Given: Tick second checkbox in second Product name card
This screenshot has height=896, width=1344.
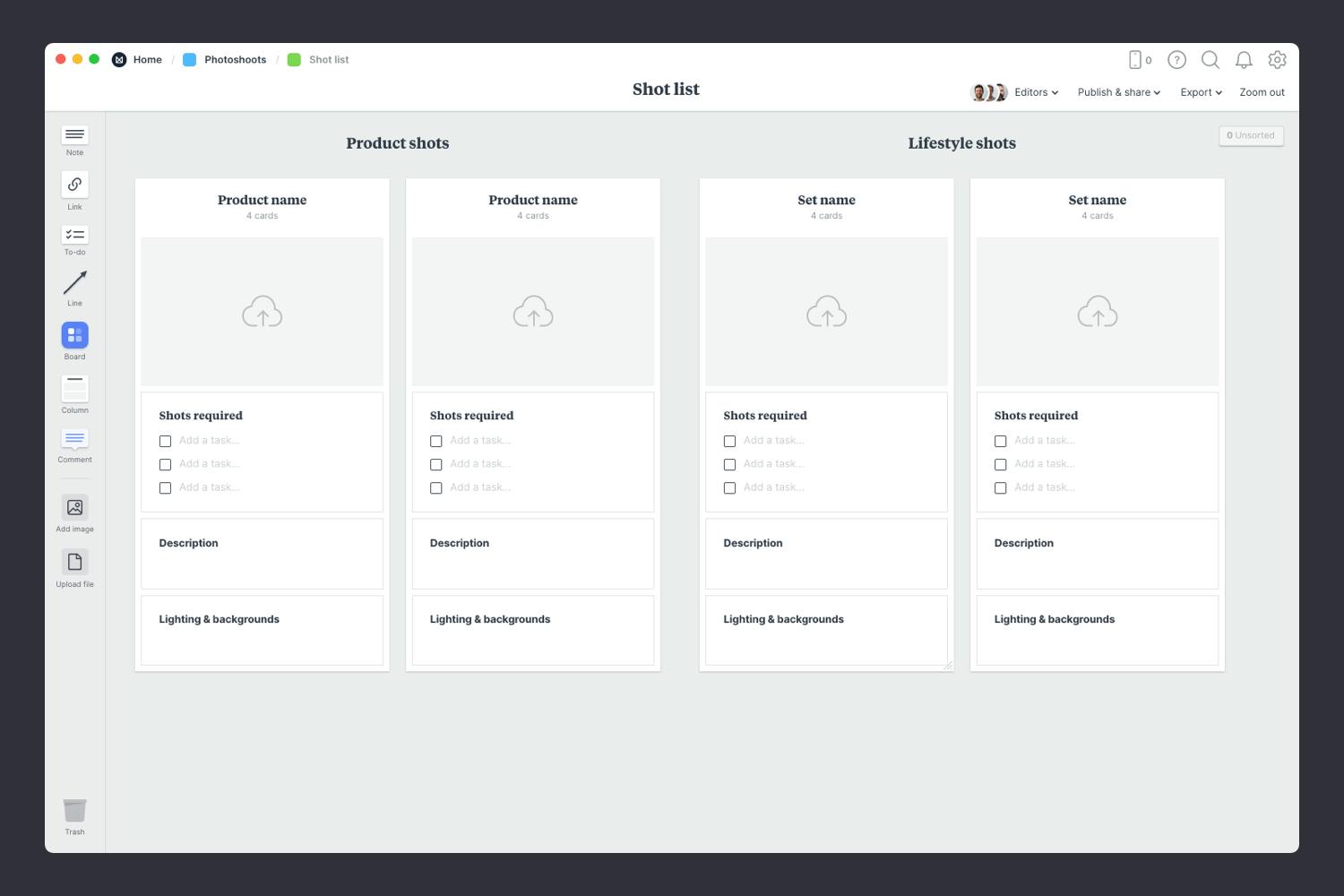Looking at the screenshot, I should tap(436, 464).
